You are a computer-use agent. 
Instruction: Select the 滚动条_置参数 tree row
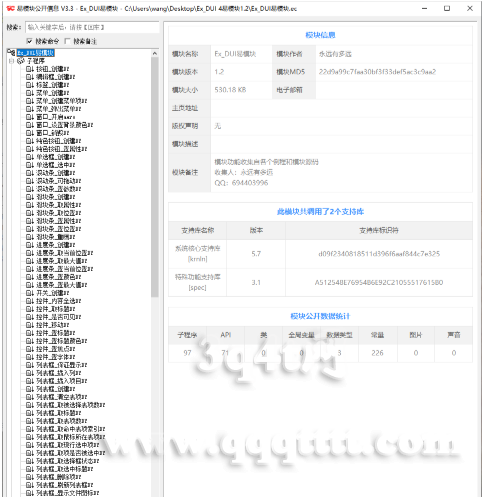pos(58,189)
